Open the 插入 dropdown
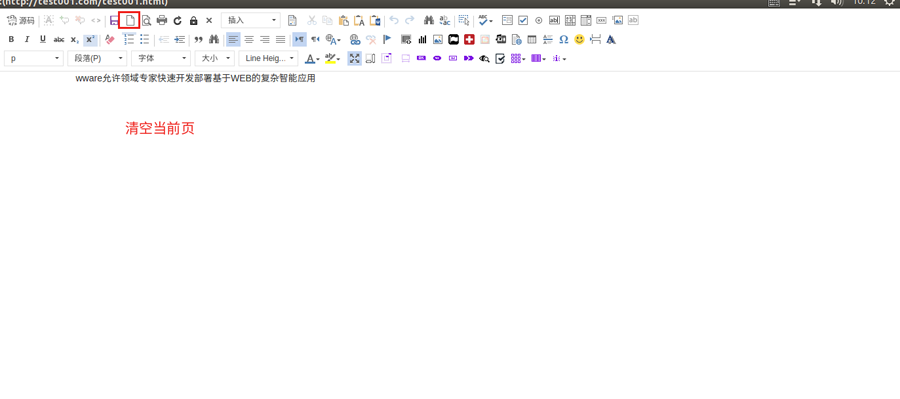 tap(251, 21)
